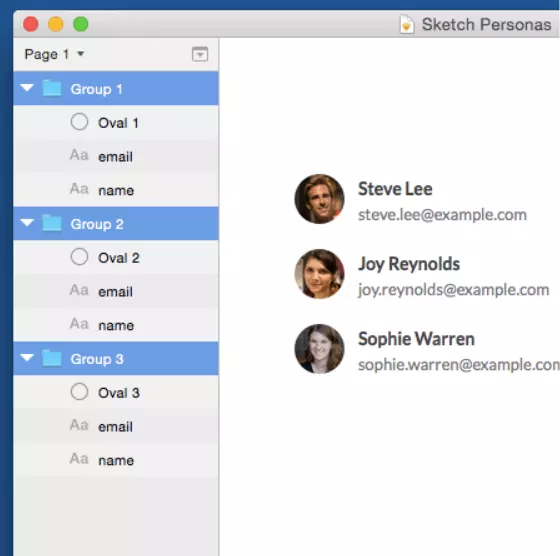Click the Group 2 folder icon
Image resolution: width=560 pixels, height=556 pixels.
(x=52, y=223)
